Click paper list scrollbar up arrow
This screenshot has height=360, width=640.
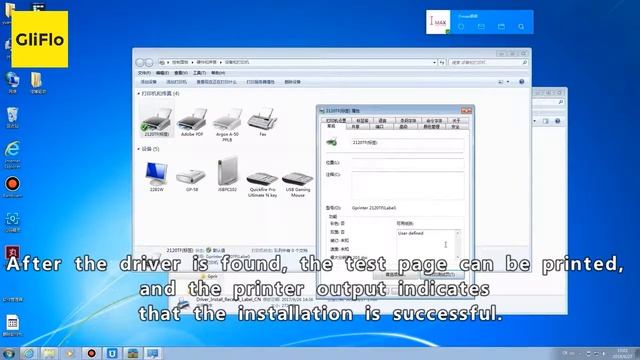[458, 233]
